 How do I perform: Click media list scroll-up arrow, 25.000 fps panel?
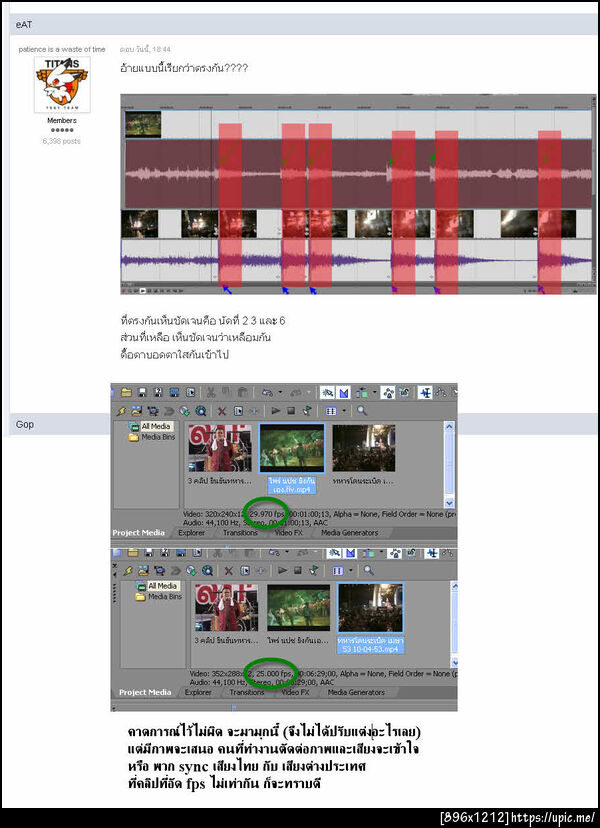(x=455, y=585)
